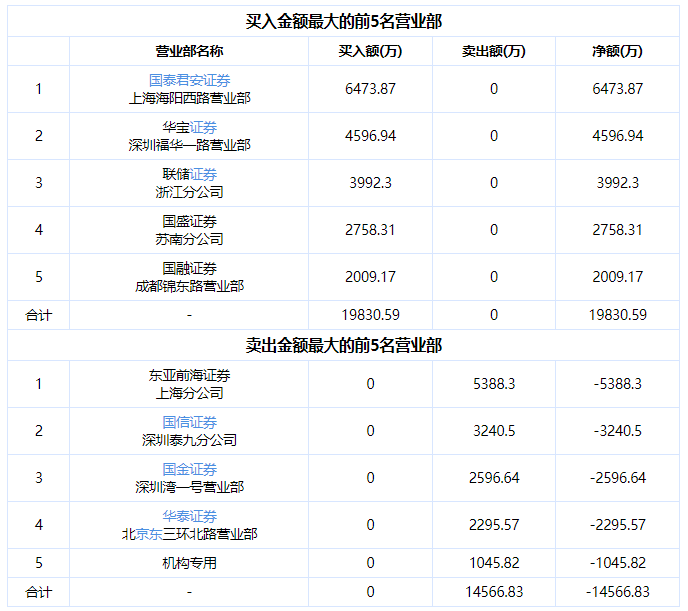The width and height of the screenshot is (688, 611).
Task: Select the 买入额(万) column header
Action: click(x=370, y=51)
